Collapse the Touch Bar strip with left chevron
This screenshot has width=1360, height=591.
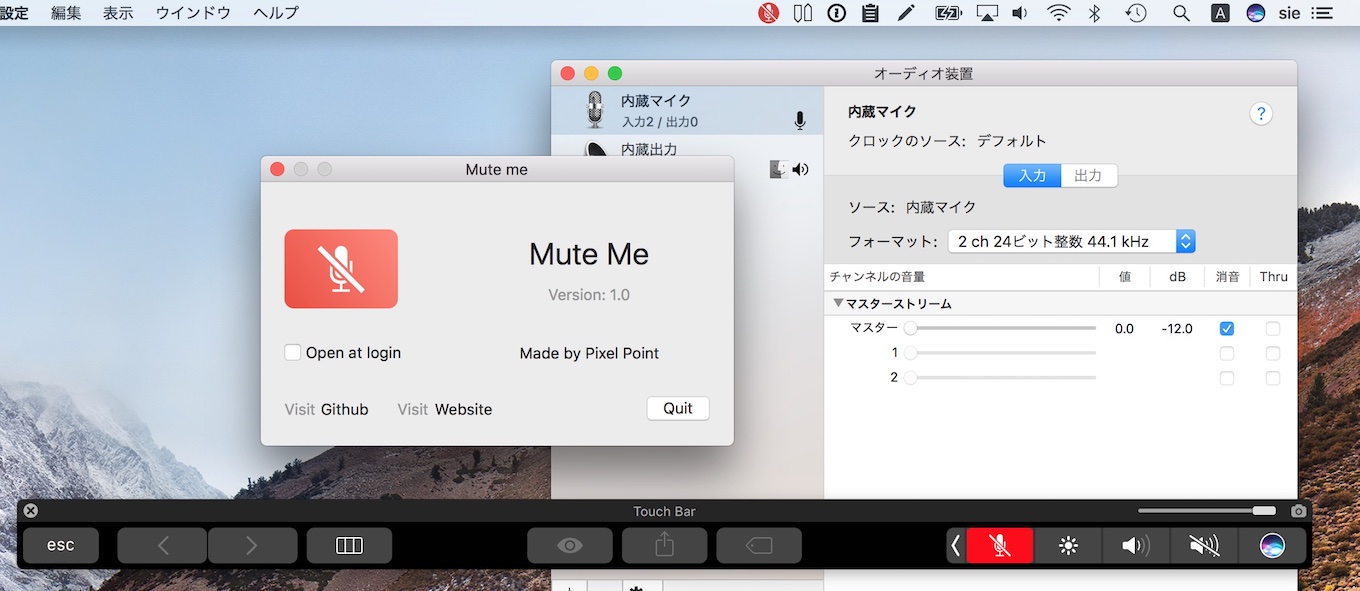pos(953,545)
